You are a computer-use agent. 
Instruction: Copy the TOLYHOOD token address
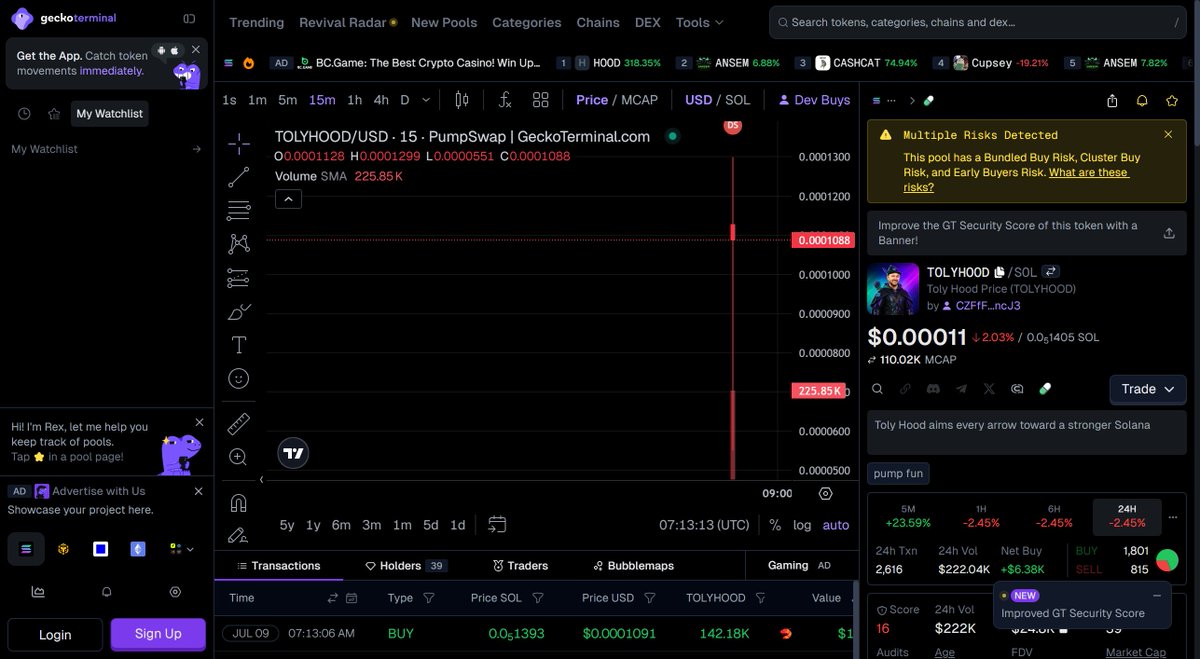(x=999, y=272)
